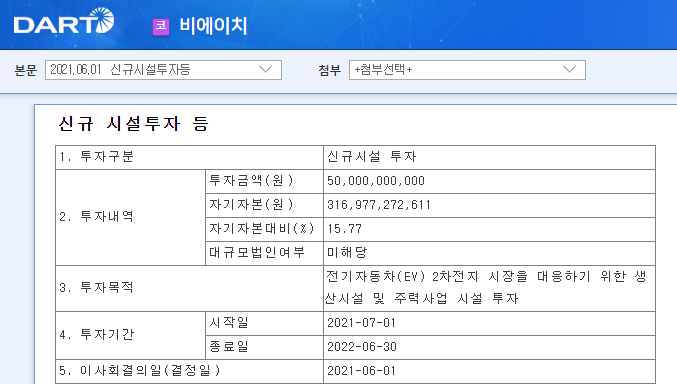Click the heading 신규 시설투자 등
The height and width of the screenshot is (384, 677).
coord(134,124)
